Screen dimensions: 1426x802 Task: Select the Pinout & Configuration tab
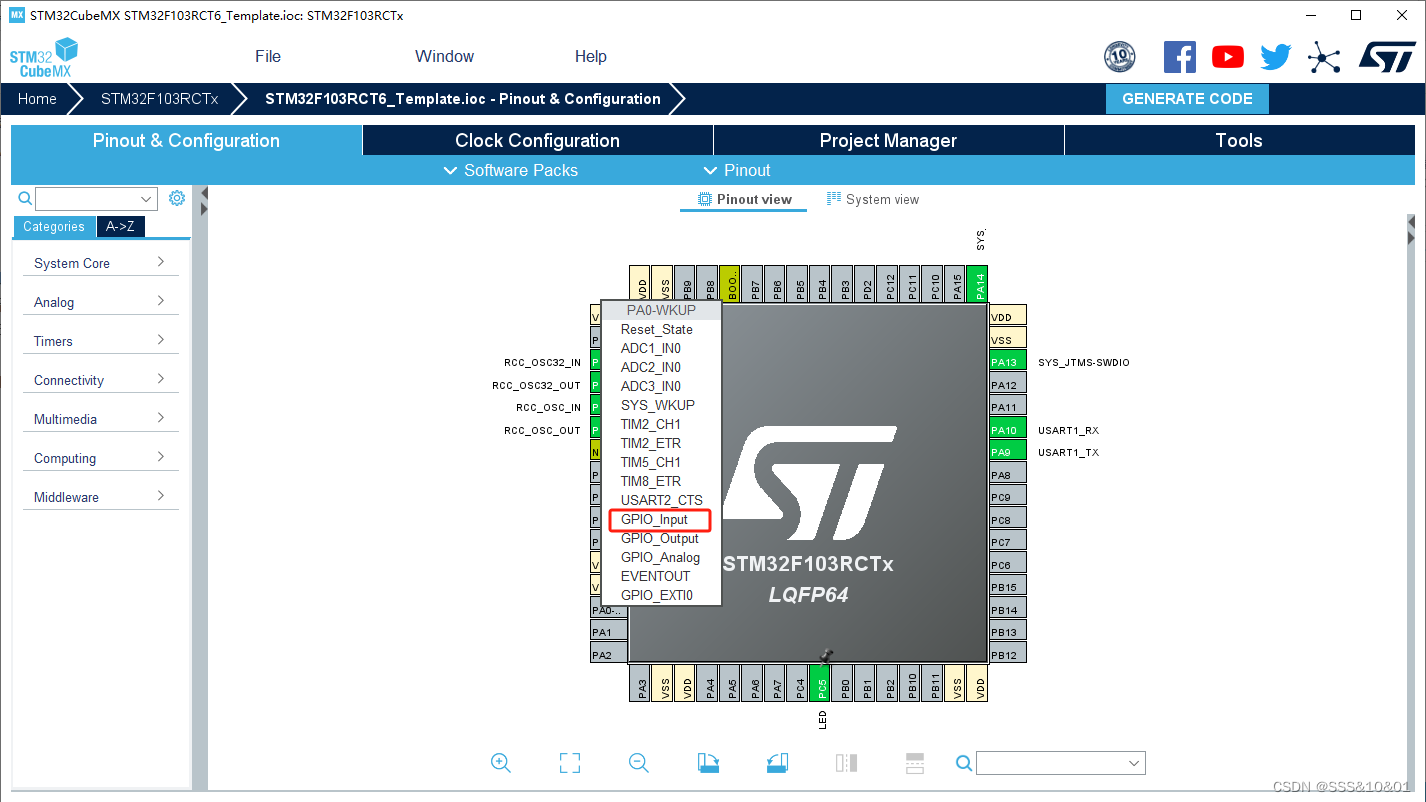[186, 140]
